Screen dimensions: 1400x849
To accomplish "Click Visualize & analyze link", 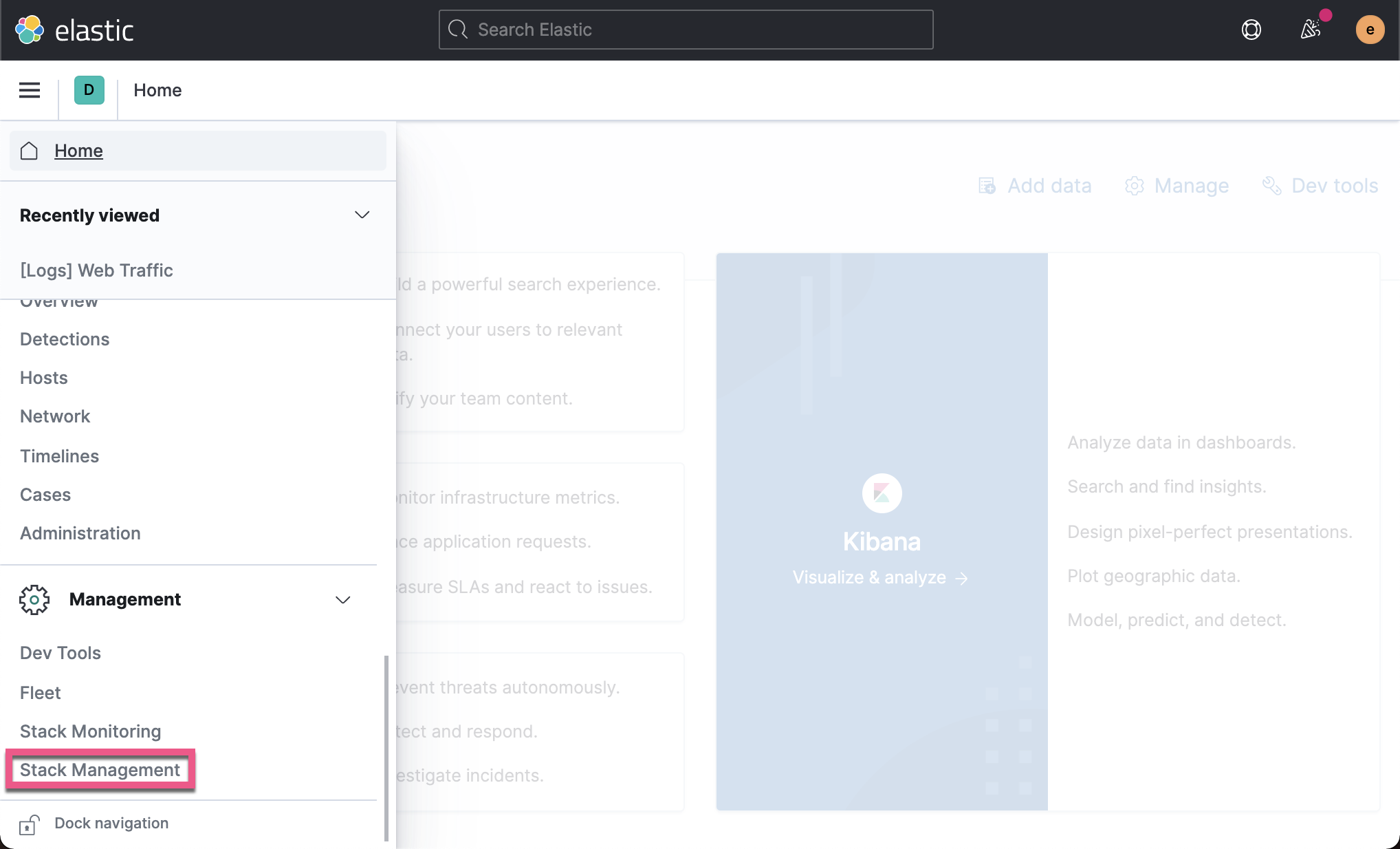I will [879, 577].
